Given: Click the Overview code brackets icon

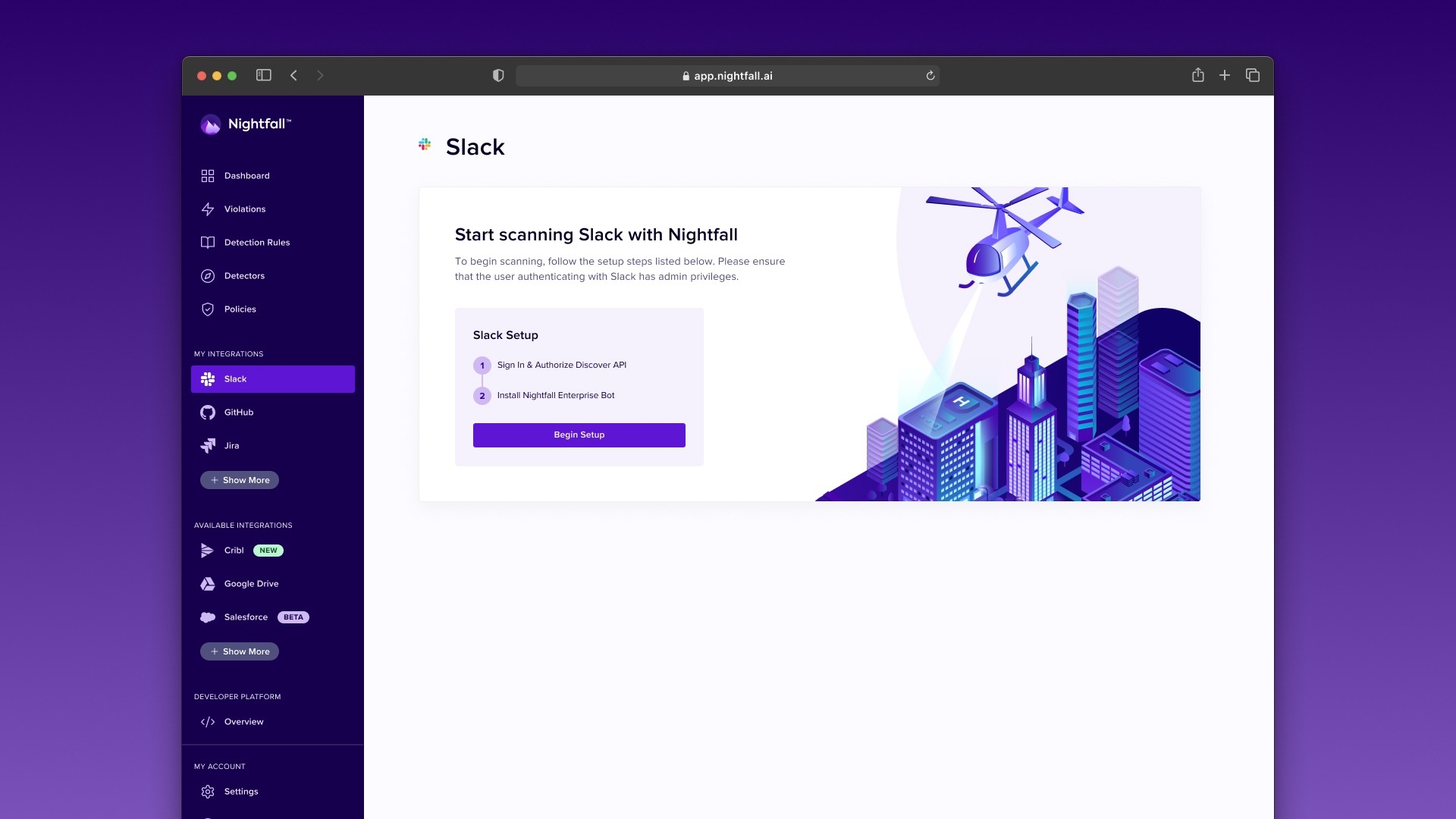Looking at the screenshot, I should [x=208, y=722].
